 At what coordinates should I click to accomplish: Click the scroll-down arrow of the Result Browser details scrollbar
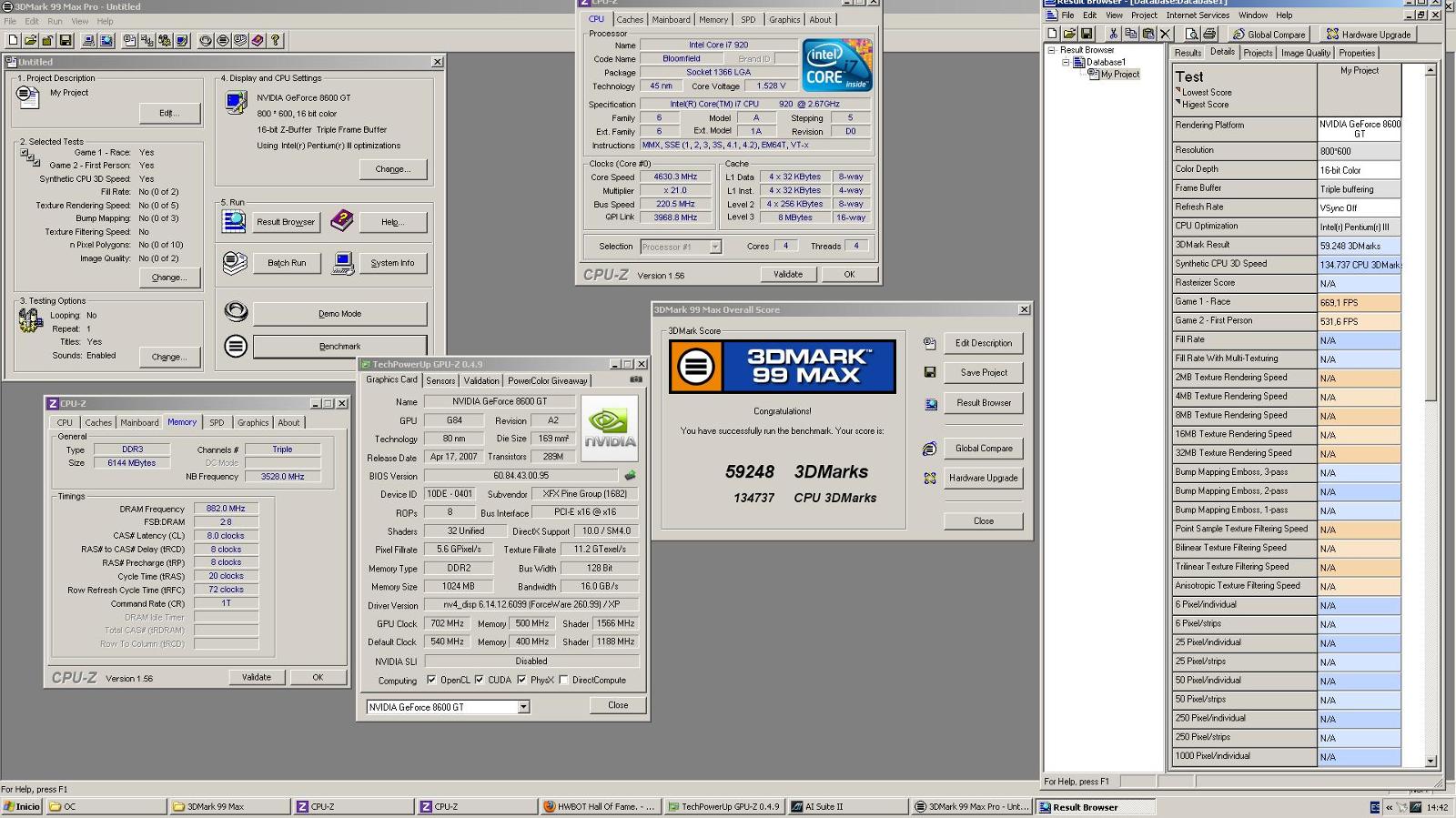(1431, 760)
